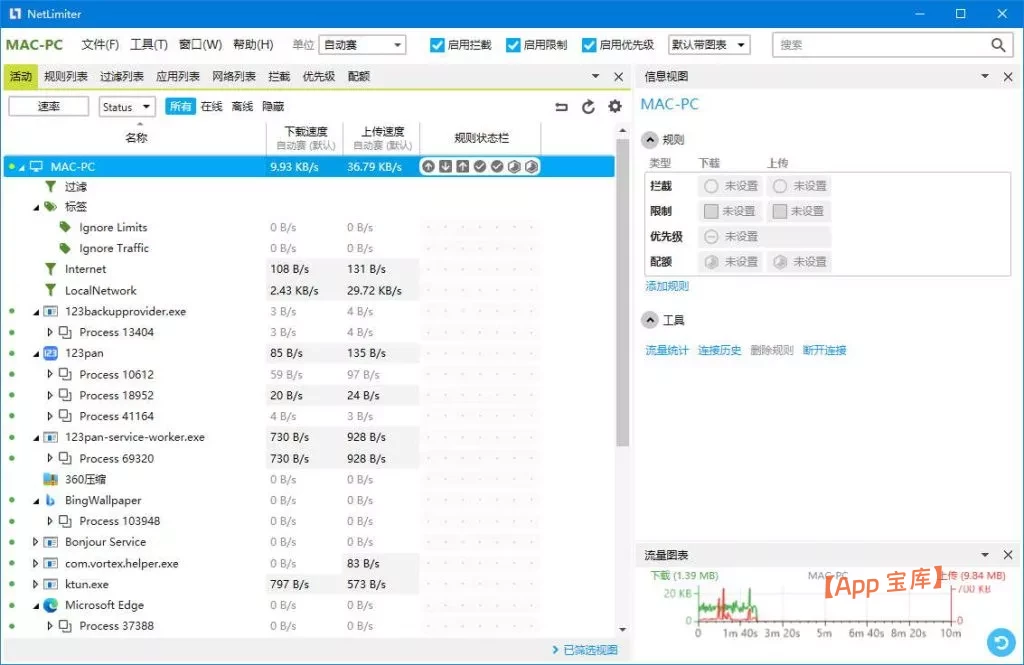Screen dimensions: 1024x665
Task: Click the undo arrow icon in the activity toolbar
Action: [561, 106]
